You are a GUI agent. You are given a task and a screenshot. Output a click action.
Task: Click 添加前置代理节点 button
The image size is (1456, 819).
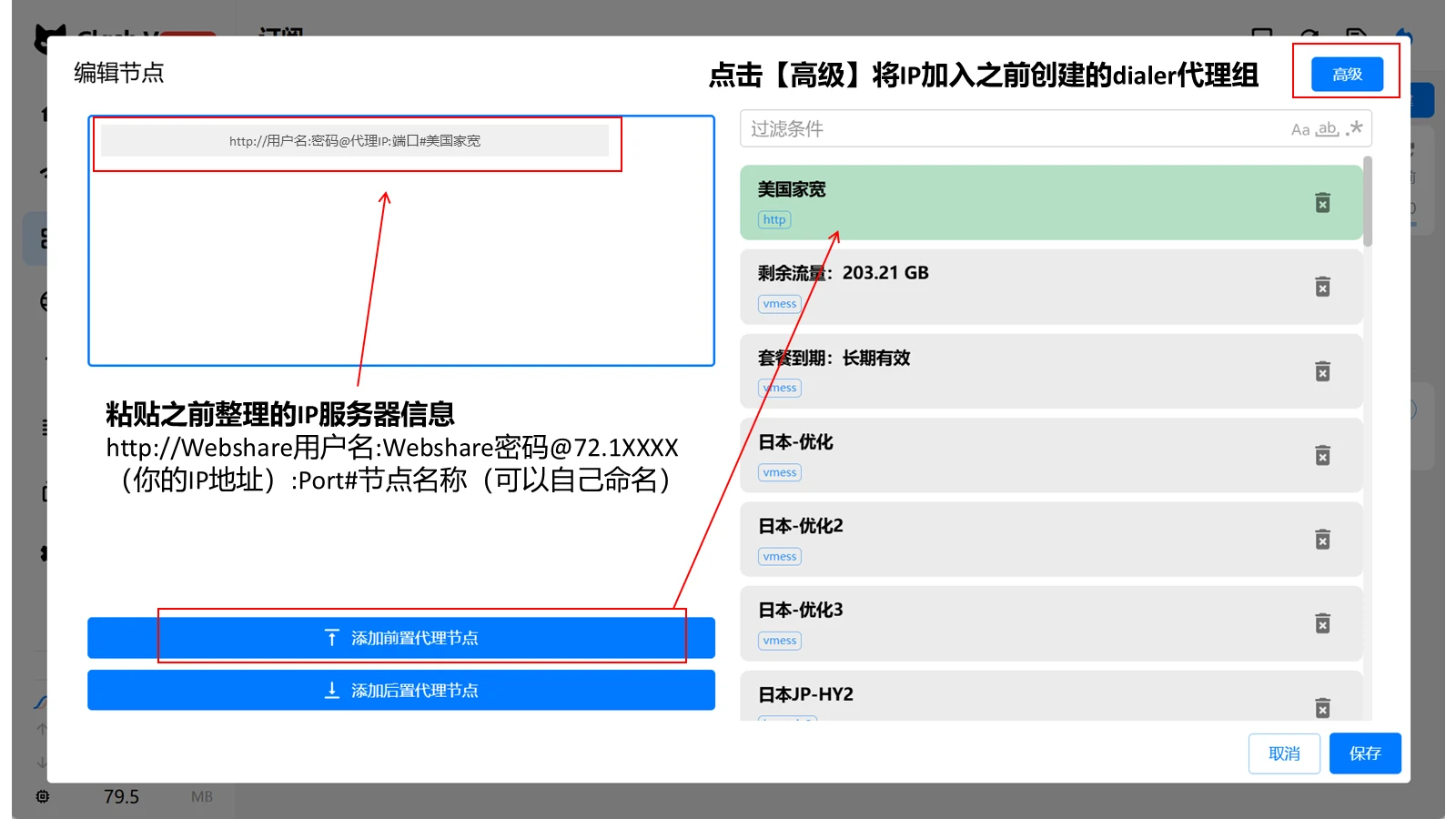(401, 638)
